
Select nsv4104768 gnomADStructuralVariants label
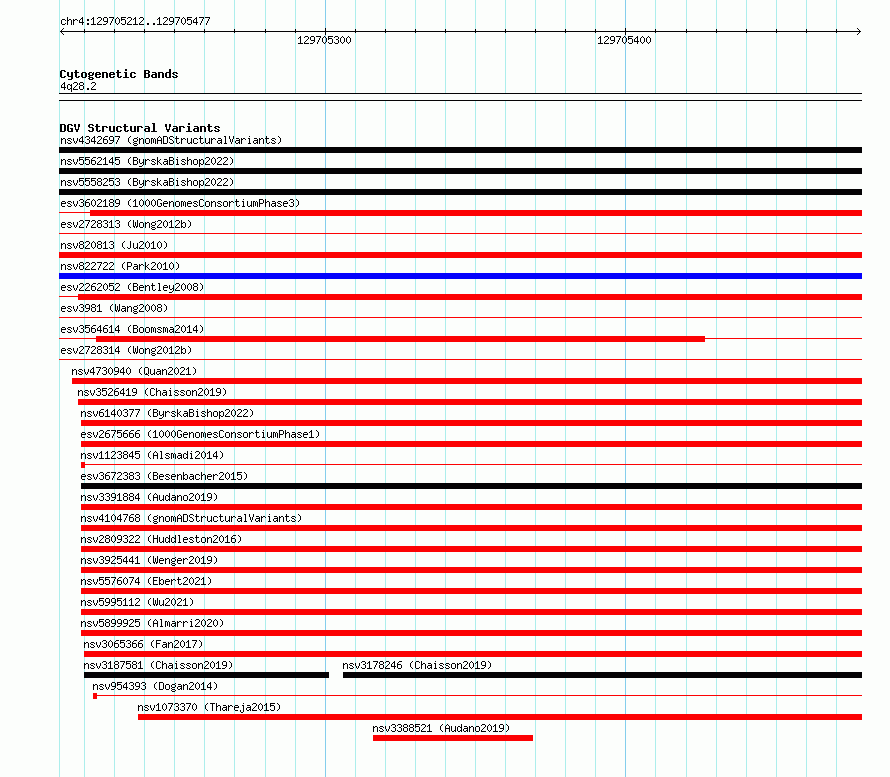(191, 518)
